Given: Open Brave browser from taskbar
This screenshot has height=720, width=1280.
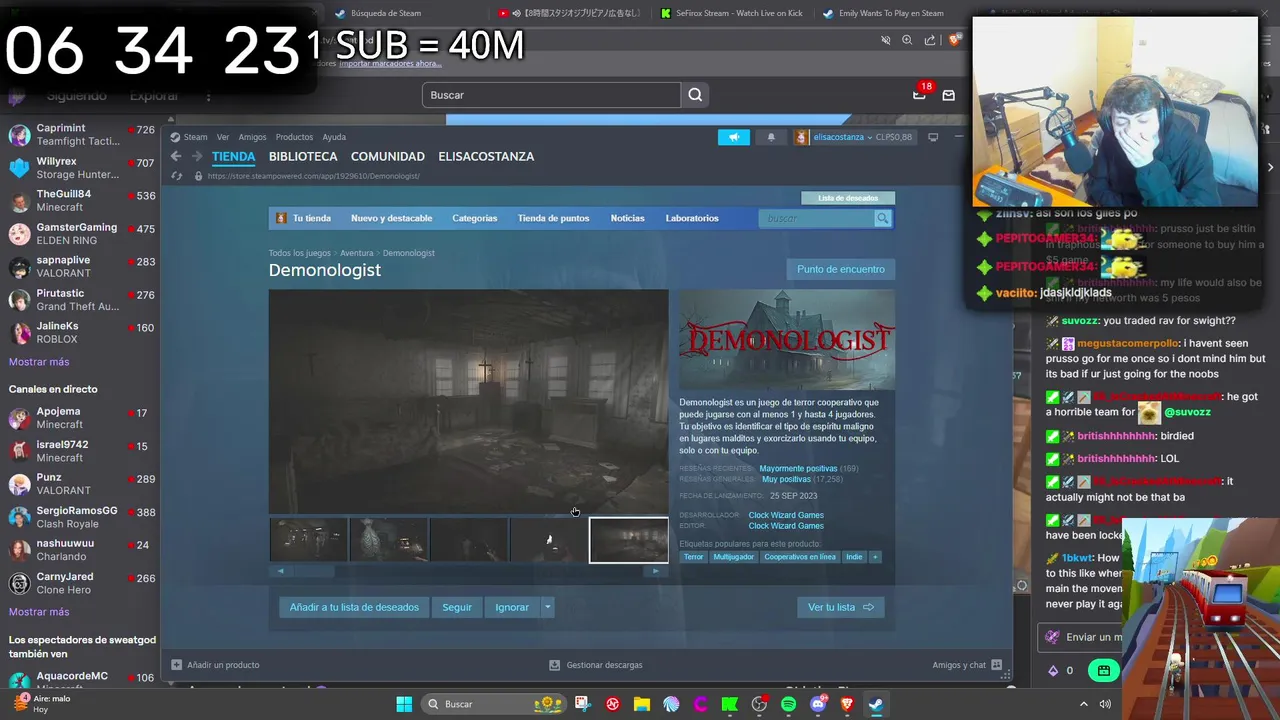Looking at the screenshot, I should pos(847,704).
